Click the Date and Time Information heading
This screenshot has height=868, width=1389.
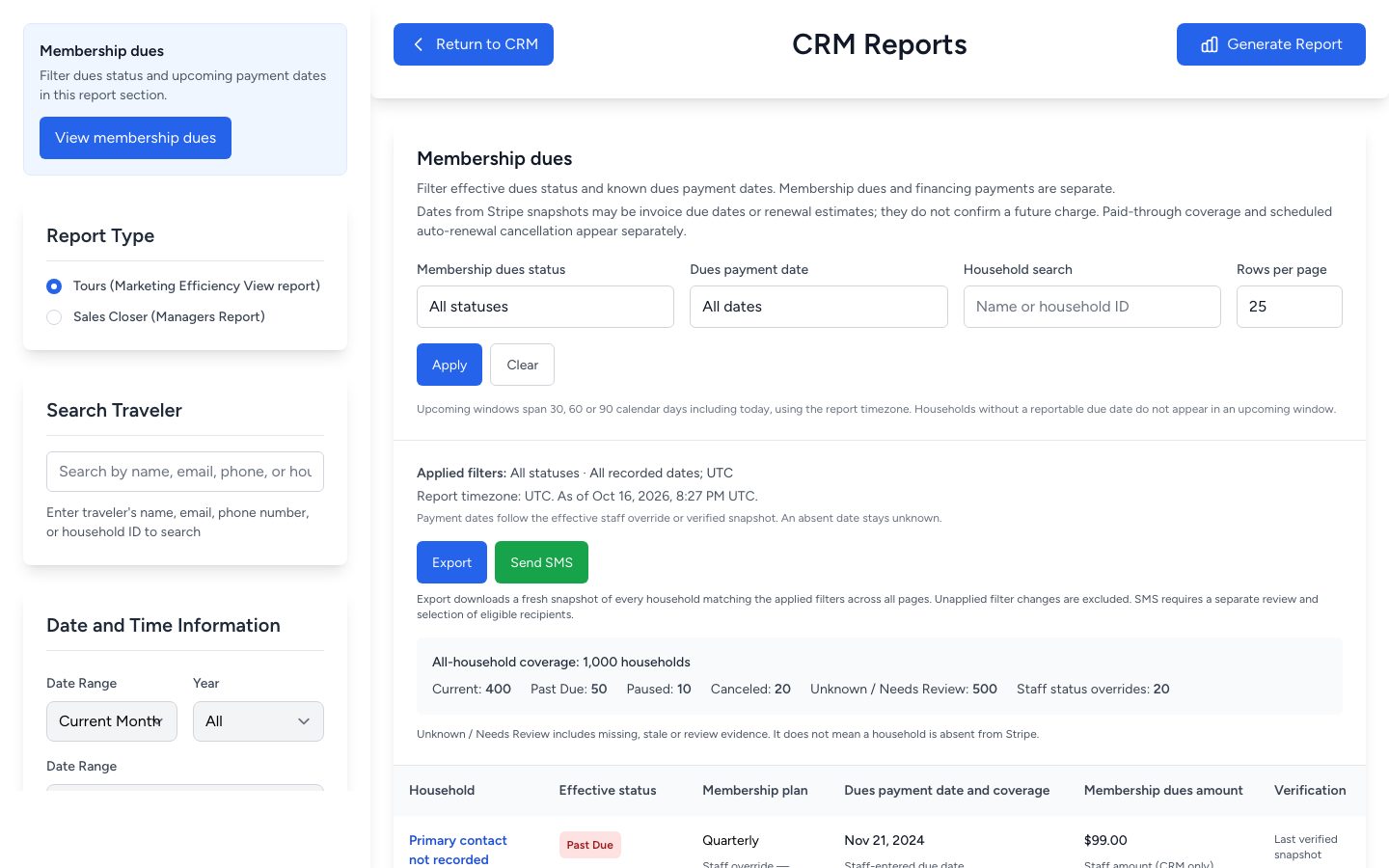coord(163,626)
